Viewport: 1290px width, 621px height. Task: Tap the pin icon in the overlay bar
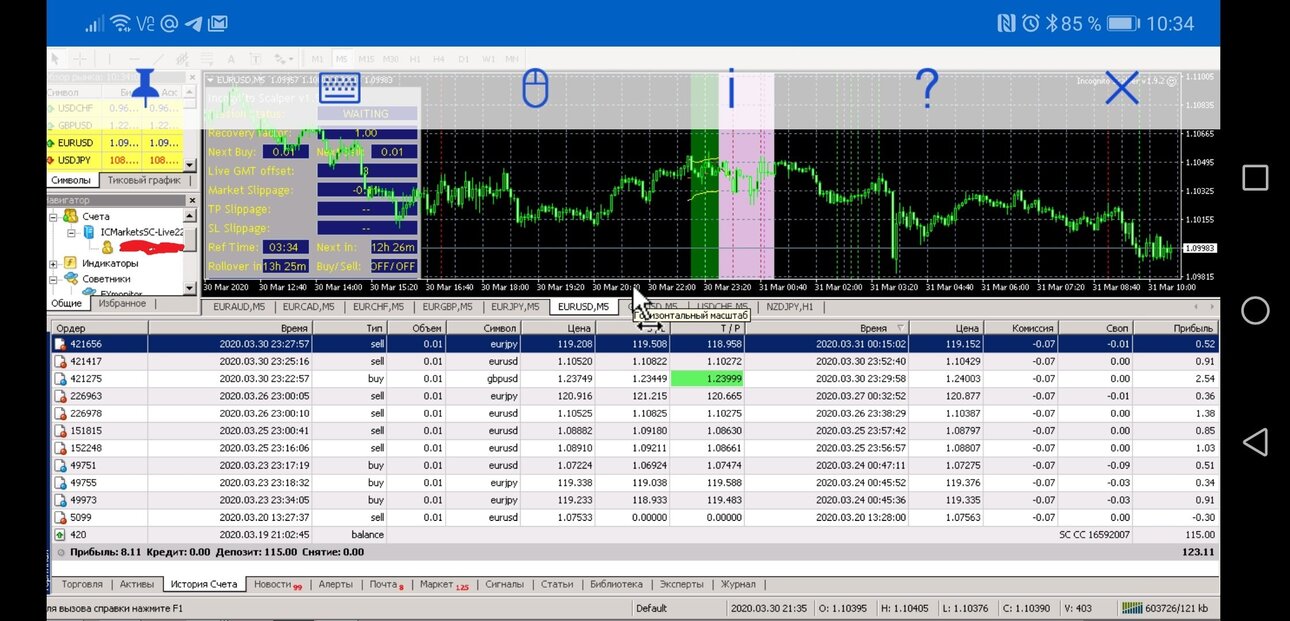click(x=147, y=88)
